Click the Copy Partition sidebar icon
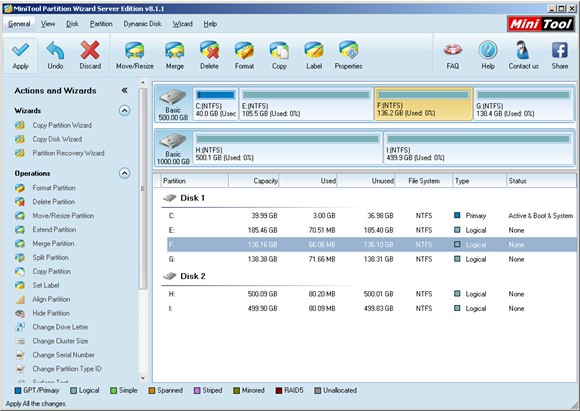Viewport: 580px width, 411px height. pyautogui.click(x=20, y=271)
